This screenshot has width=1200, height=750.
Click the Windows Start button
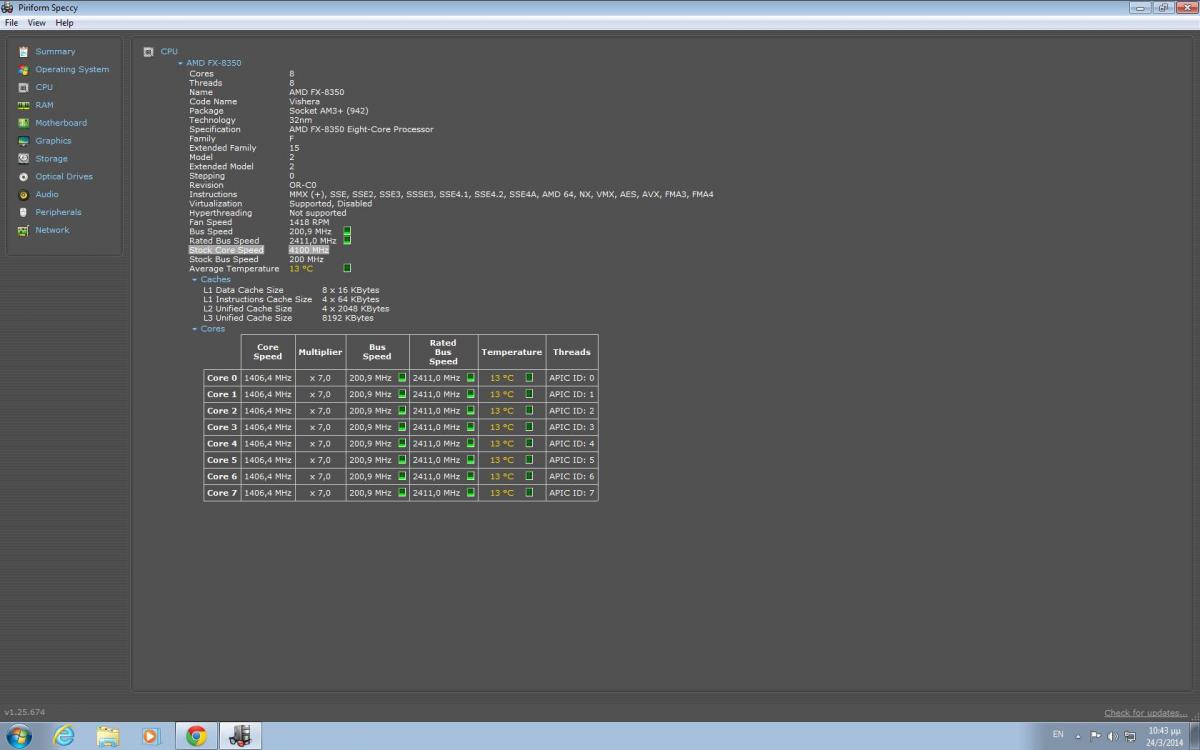click(20, 736)
